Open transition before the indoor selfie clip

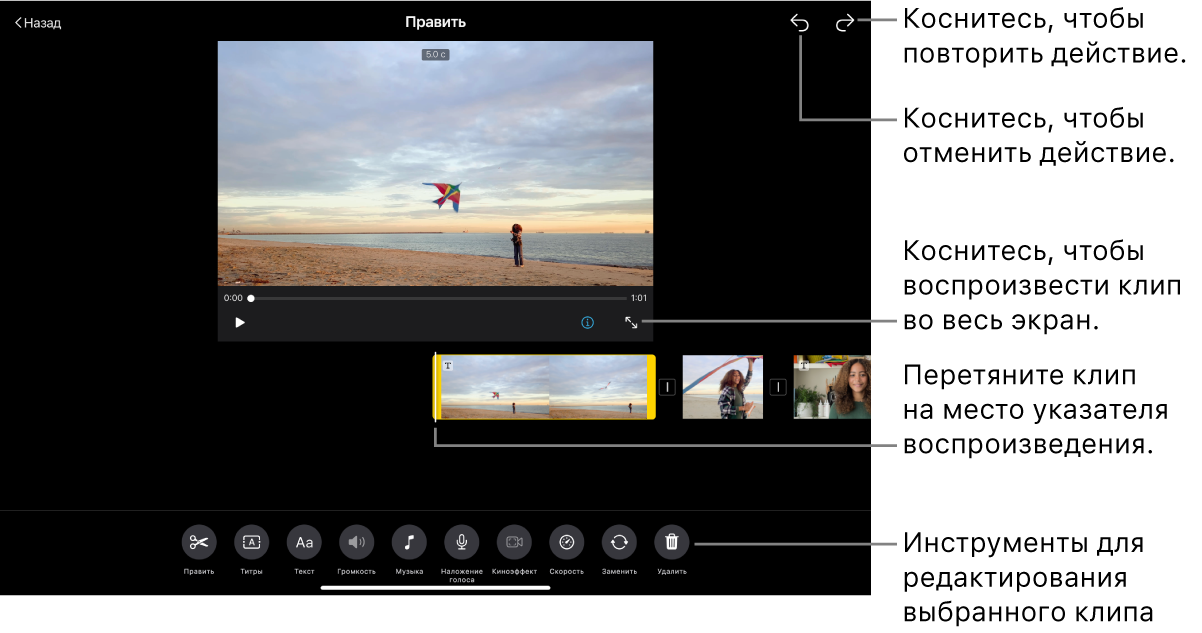(778, 387)
